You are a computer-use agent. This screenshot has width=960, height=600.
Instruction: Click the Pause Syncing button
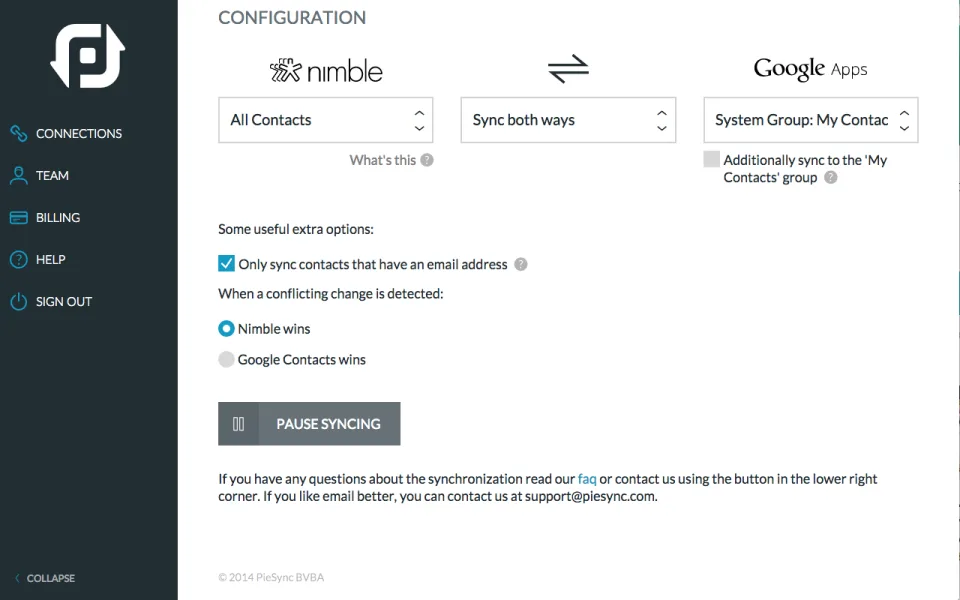[x=309, y=424]
